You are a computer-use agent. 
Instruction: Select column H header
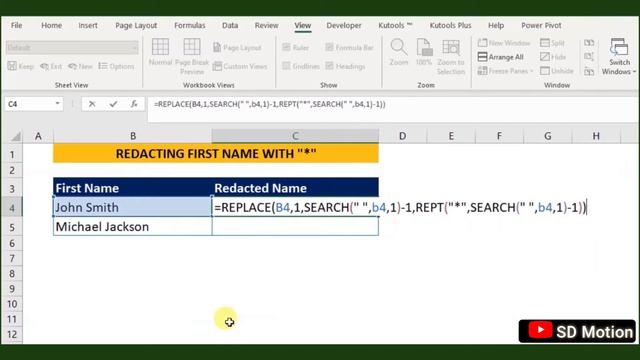click(596, 136)
